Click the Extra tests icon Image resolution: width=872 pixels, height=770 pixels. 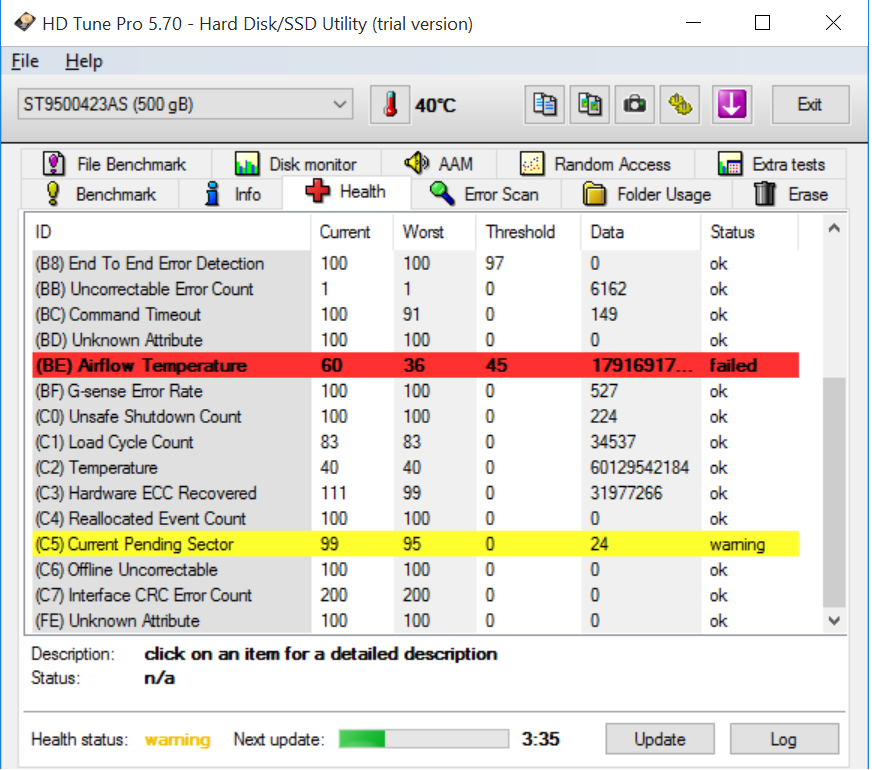coord(730,164)
